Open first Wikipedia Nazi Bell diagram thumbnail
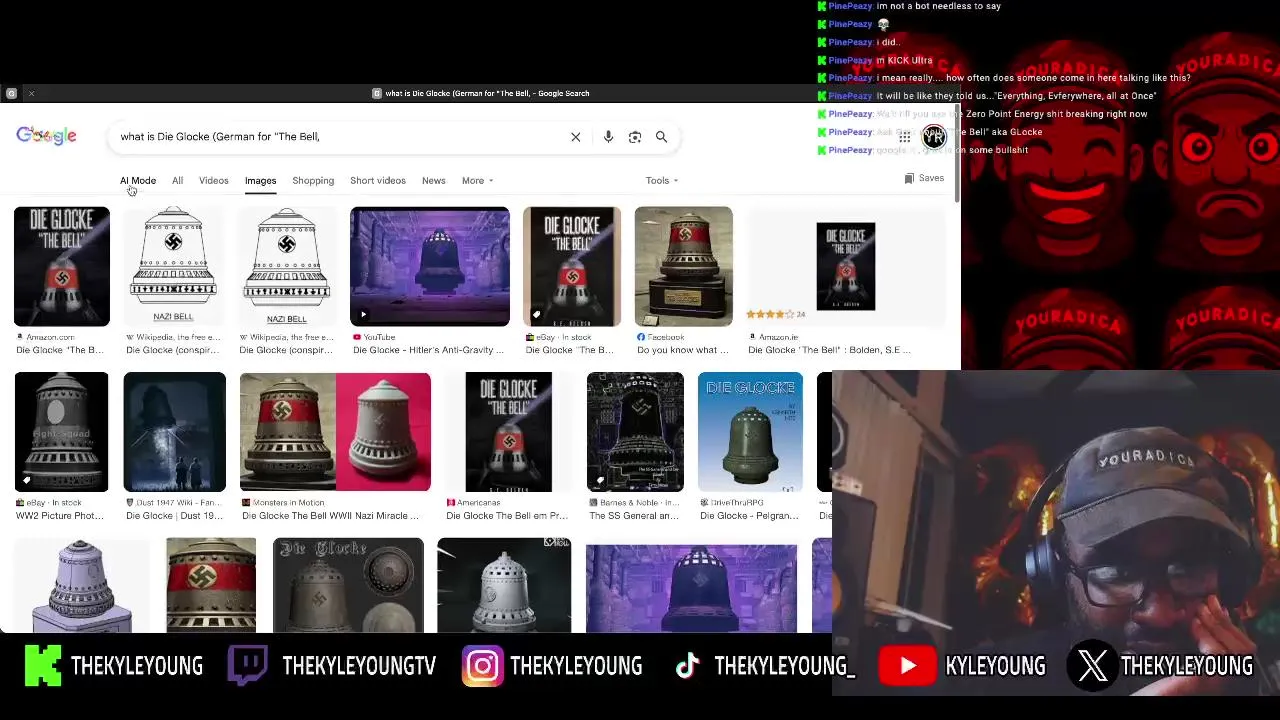 [x=173, y=266]
